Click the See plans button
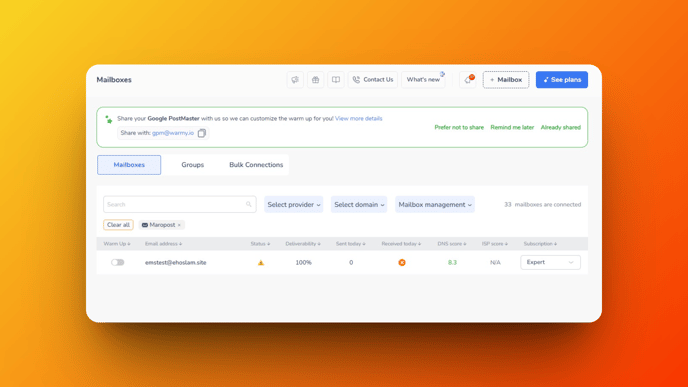Image resolution: width=688 pixels, height=387 pixels. [x=562, y=80]
